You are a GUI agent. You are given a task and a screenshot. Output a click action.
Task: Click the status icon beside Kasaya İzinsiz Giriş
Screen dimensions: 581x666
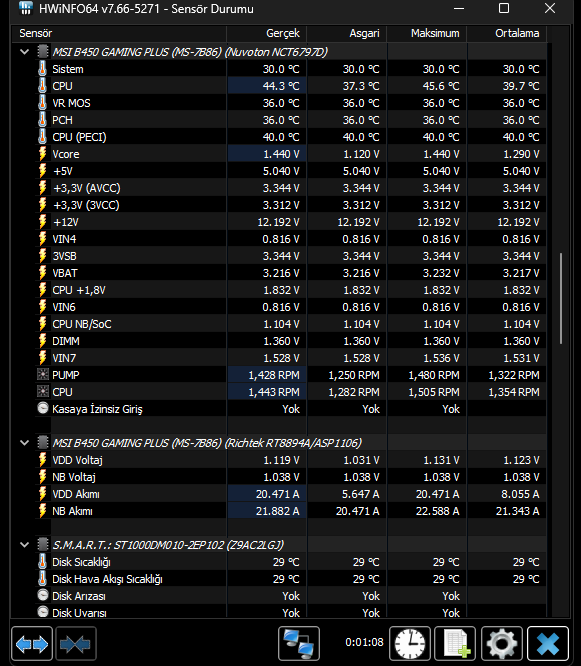click(x=42, y=408)
